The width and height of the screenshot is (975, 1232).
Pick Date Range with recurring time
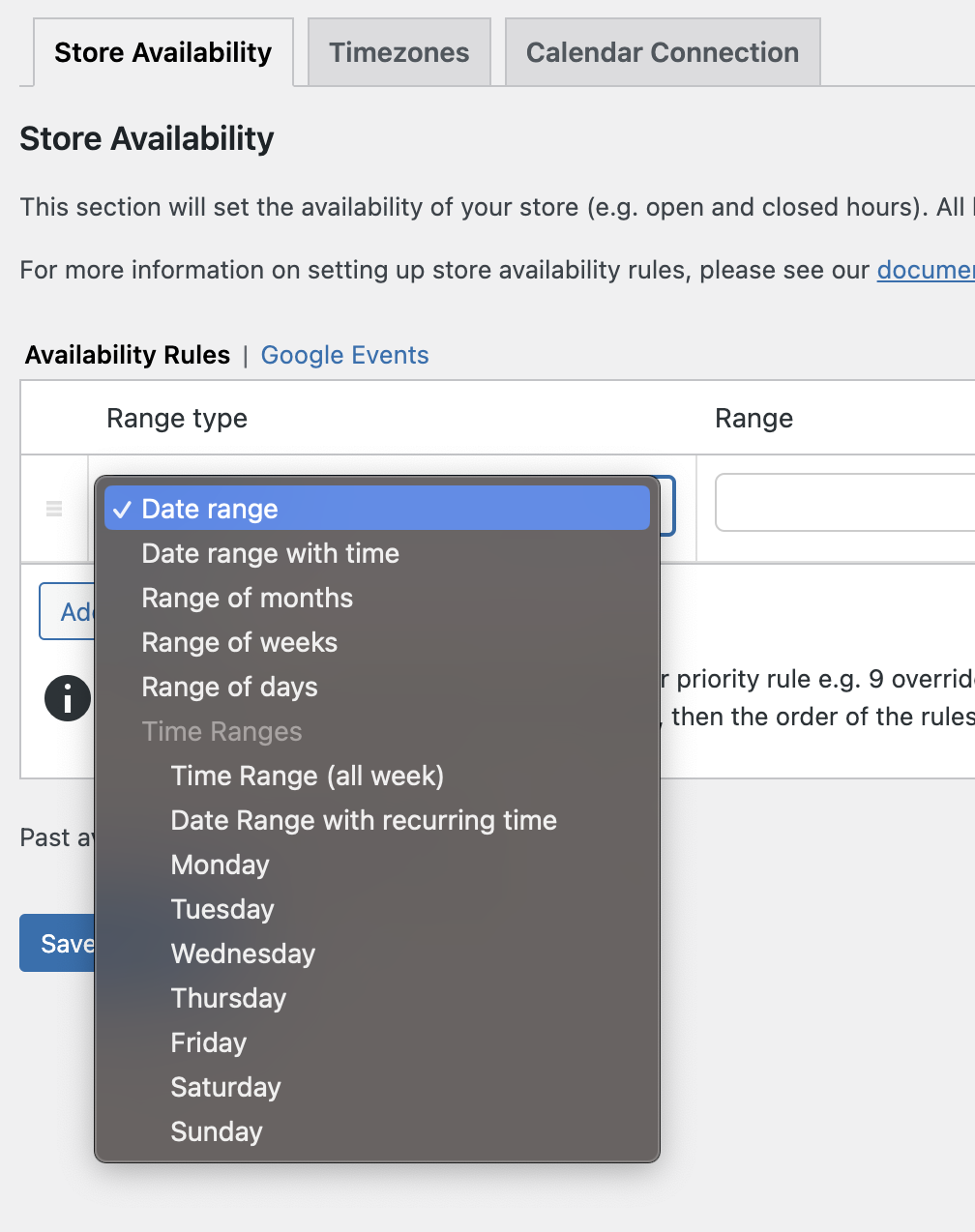(x=364, y=820)
